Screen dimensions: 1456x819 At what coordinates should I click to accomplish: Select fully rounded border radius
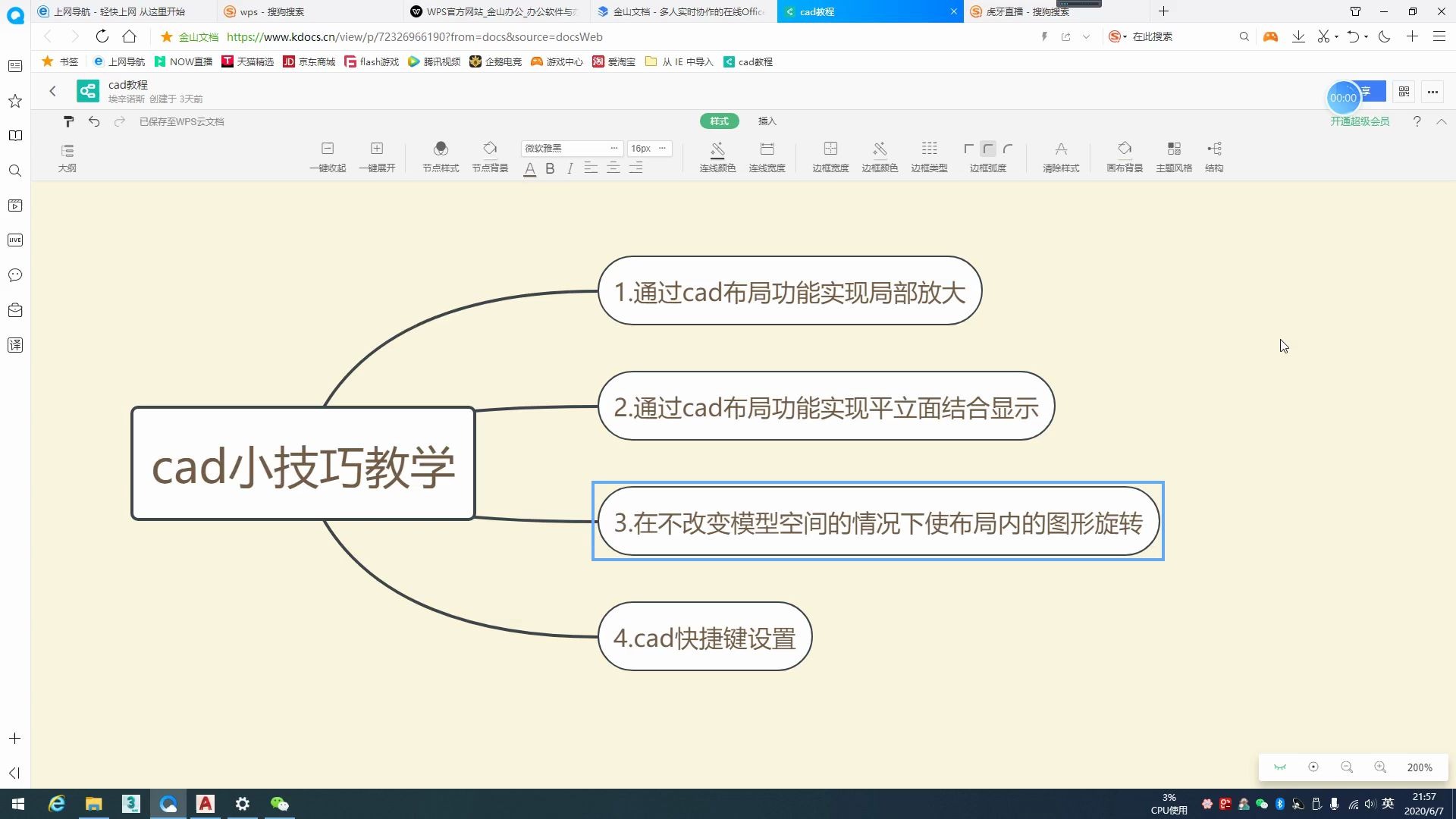coord(1008,149)
